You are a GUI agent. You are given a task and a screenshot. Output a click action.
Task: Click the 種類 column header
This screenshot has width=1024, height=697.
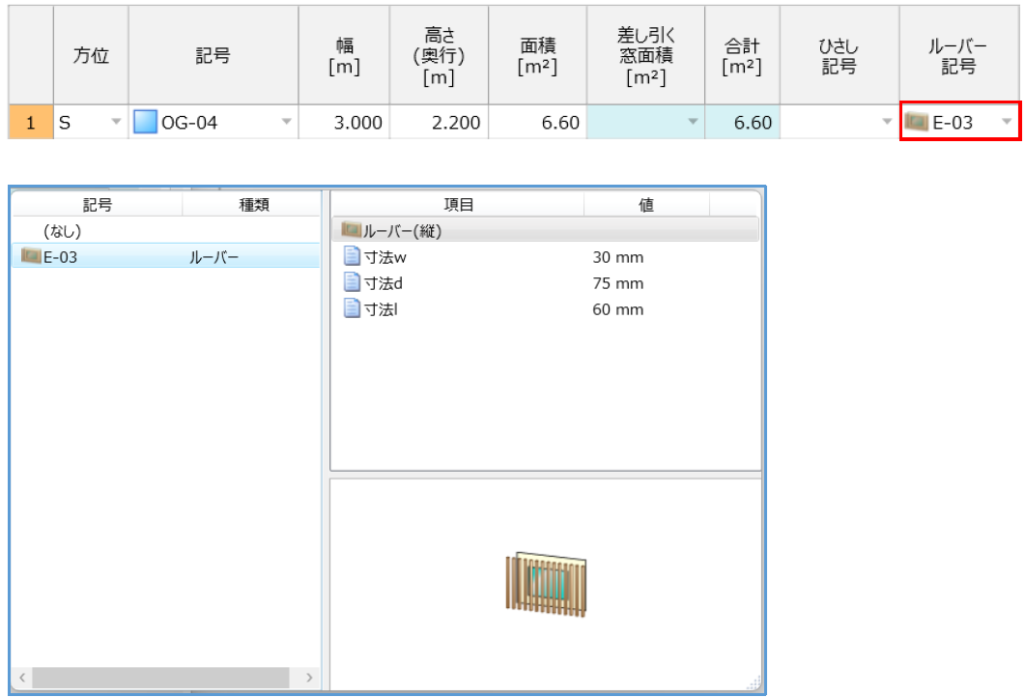tap(254, 205)
